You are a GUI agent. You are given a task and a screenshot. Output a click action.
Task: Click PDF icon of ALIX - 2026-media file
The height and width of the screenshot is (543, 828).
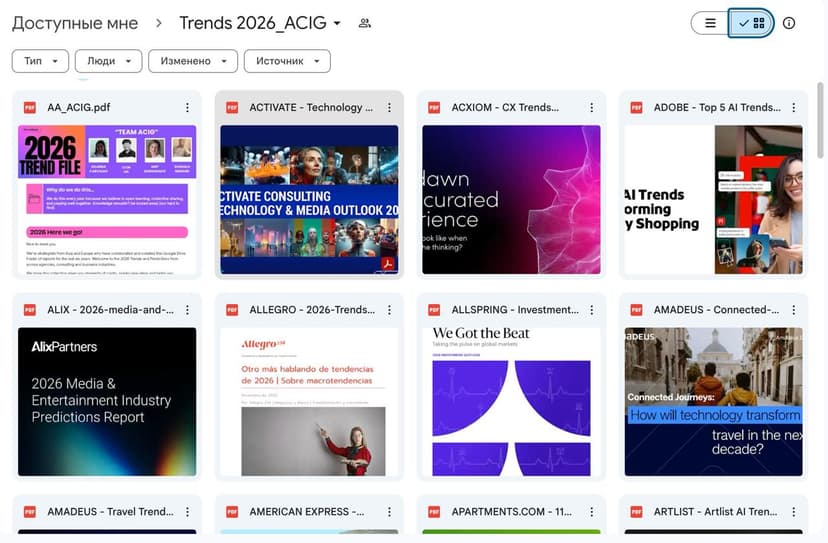[x=30, y=310]
